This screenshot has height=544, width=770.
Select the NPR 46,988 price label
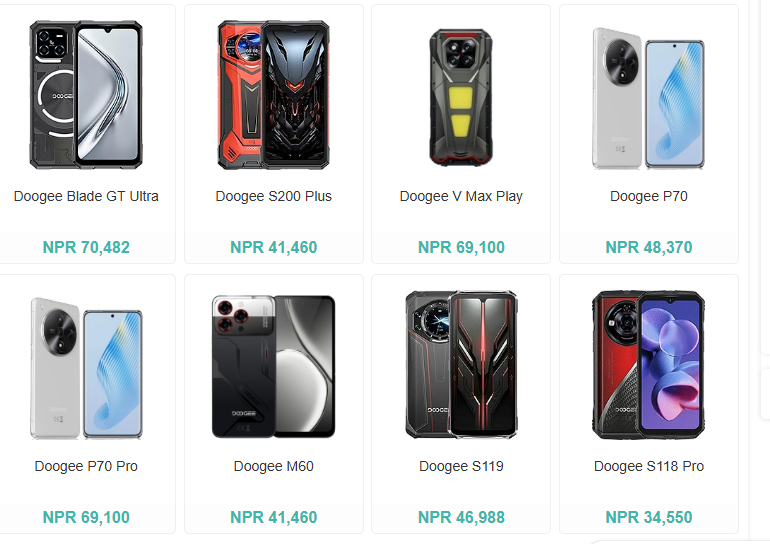(x=461, y=517)
